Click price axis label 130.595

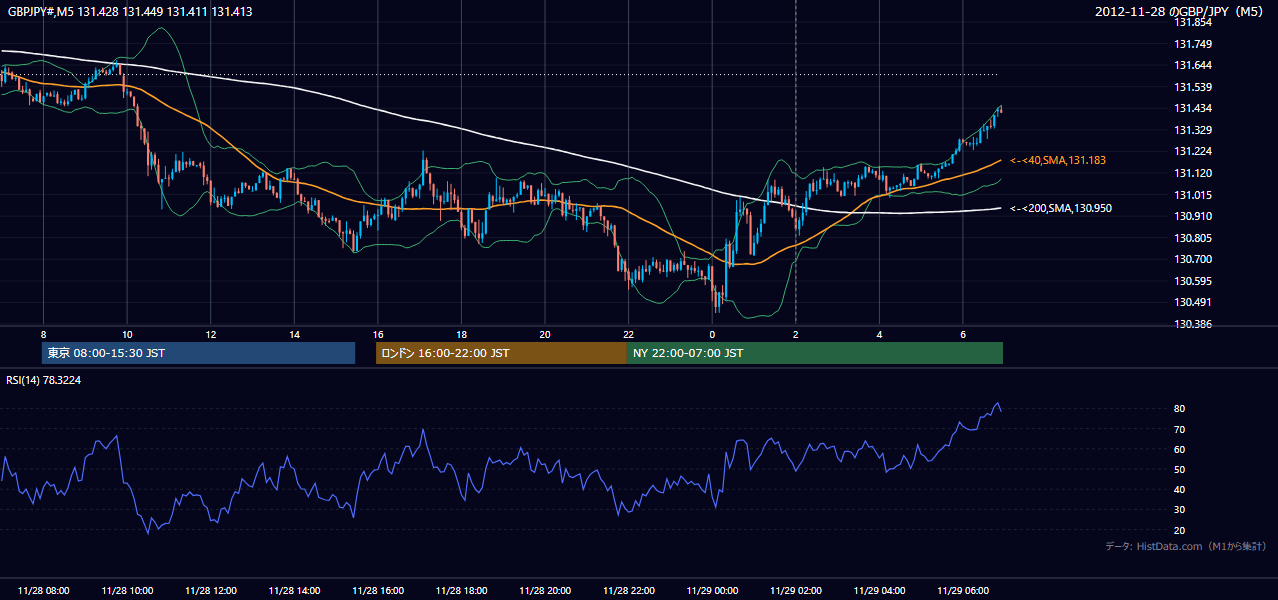1193,281
